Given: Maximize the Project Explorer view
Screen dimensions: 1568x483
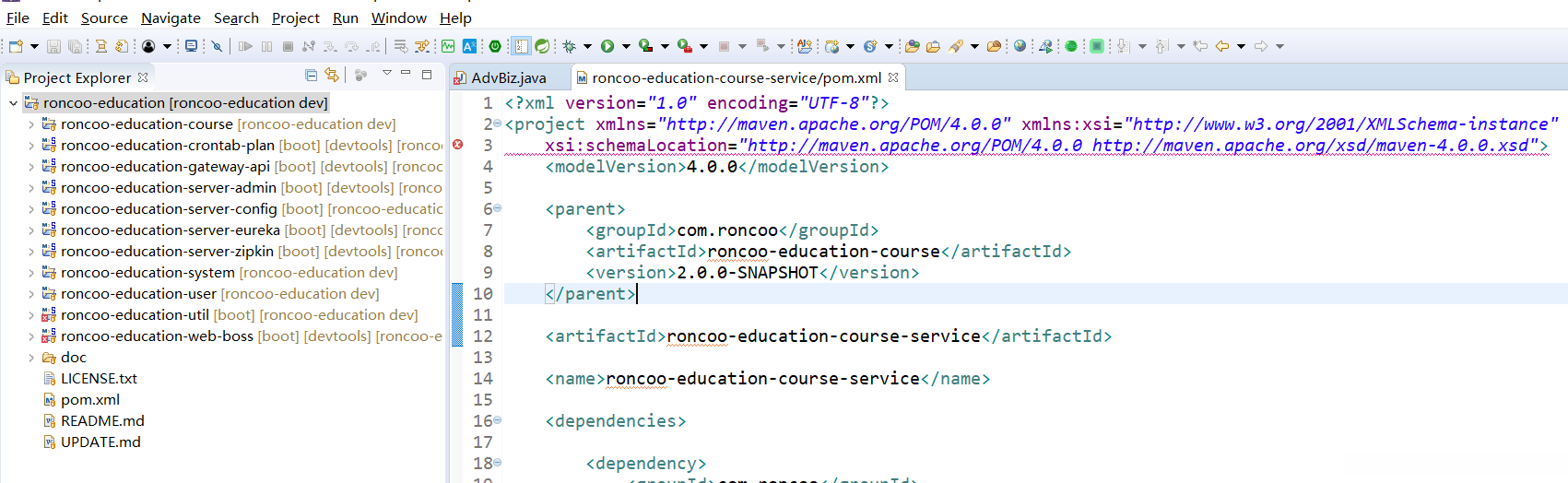Looking at the screenshot, I should [x=427, y=74].
